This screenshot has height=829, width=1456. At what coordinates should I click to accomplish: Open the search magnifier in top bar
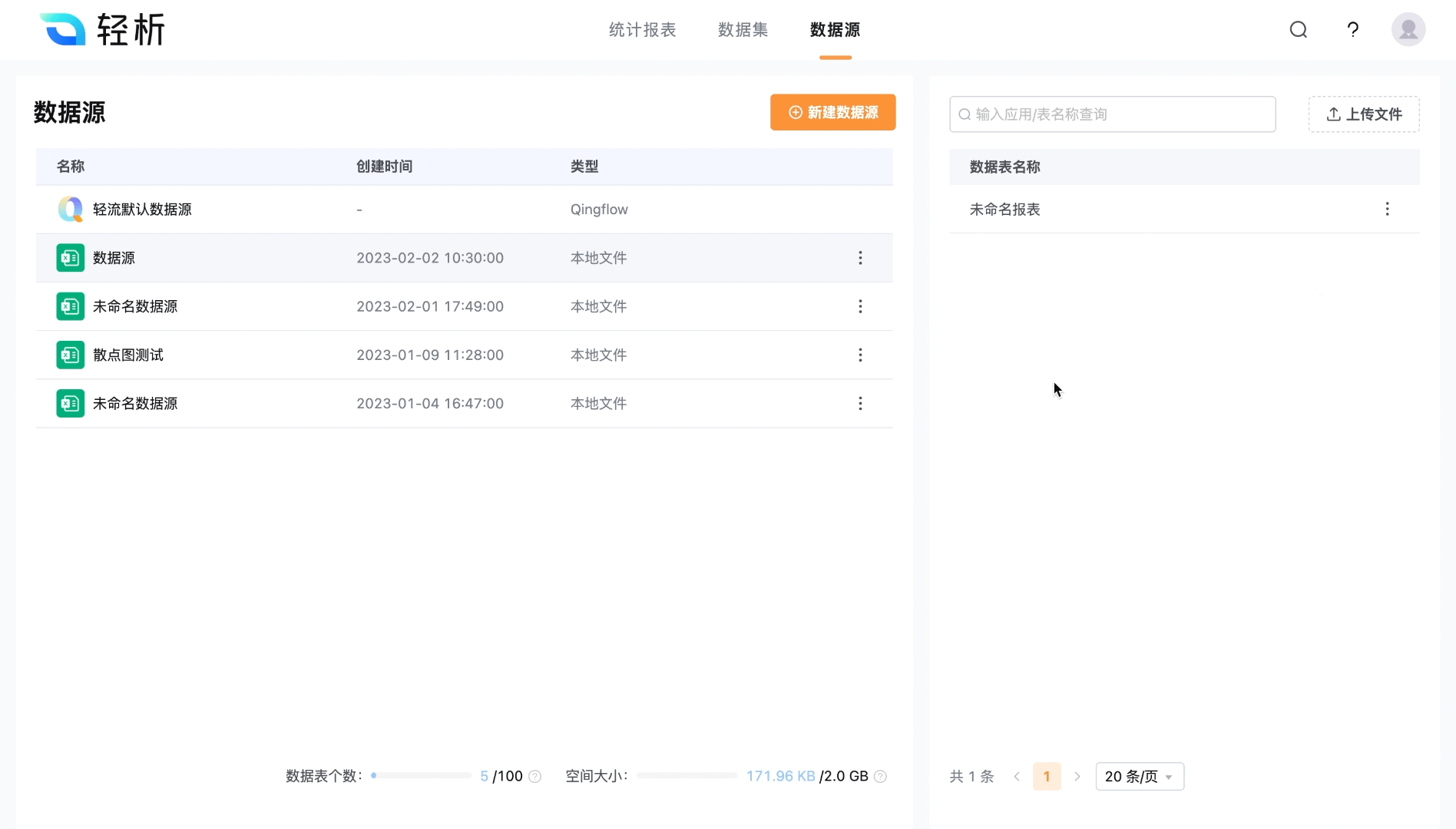click(1299, 29)
